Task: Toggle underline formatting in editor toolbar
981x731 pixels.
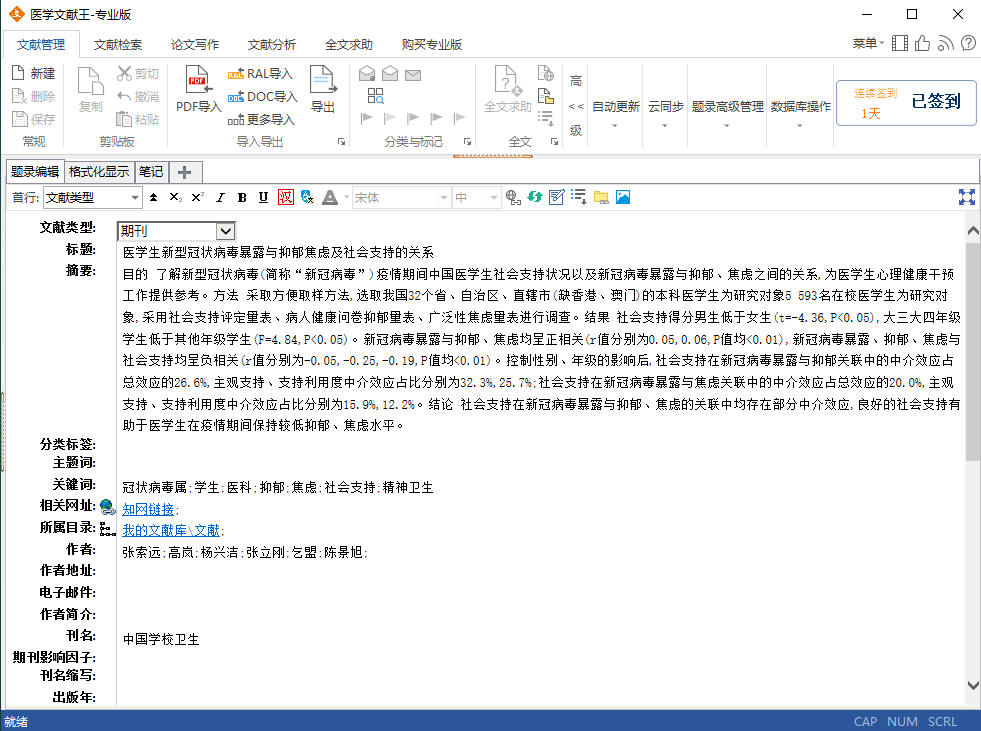Action: click(263, 197)
